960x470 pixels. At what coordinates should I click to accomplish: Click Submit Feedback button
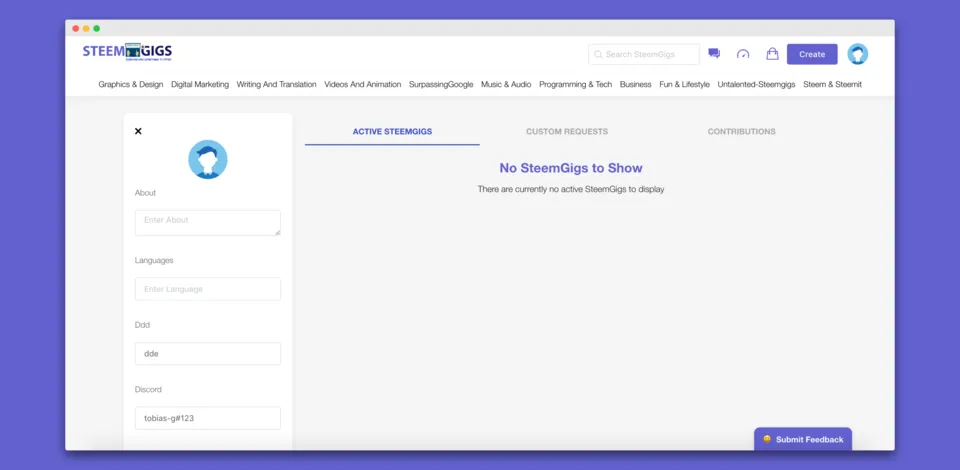[803, 439]
